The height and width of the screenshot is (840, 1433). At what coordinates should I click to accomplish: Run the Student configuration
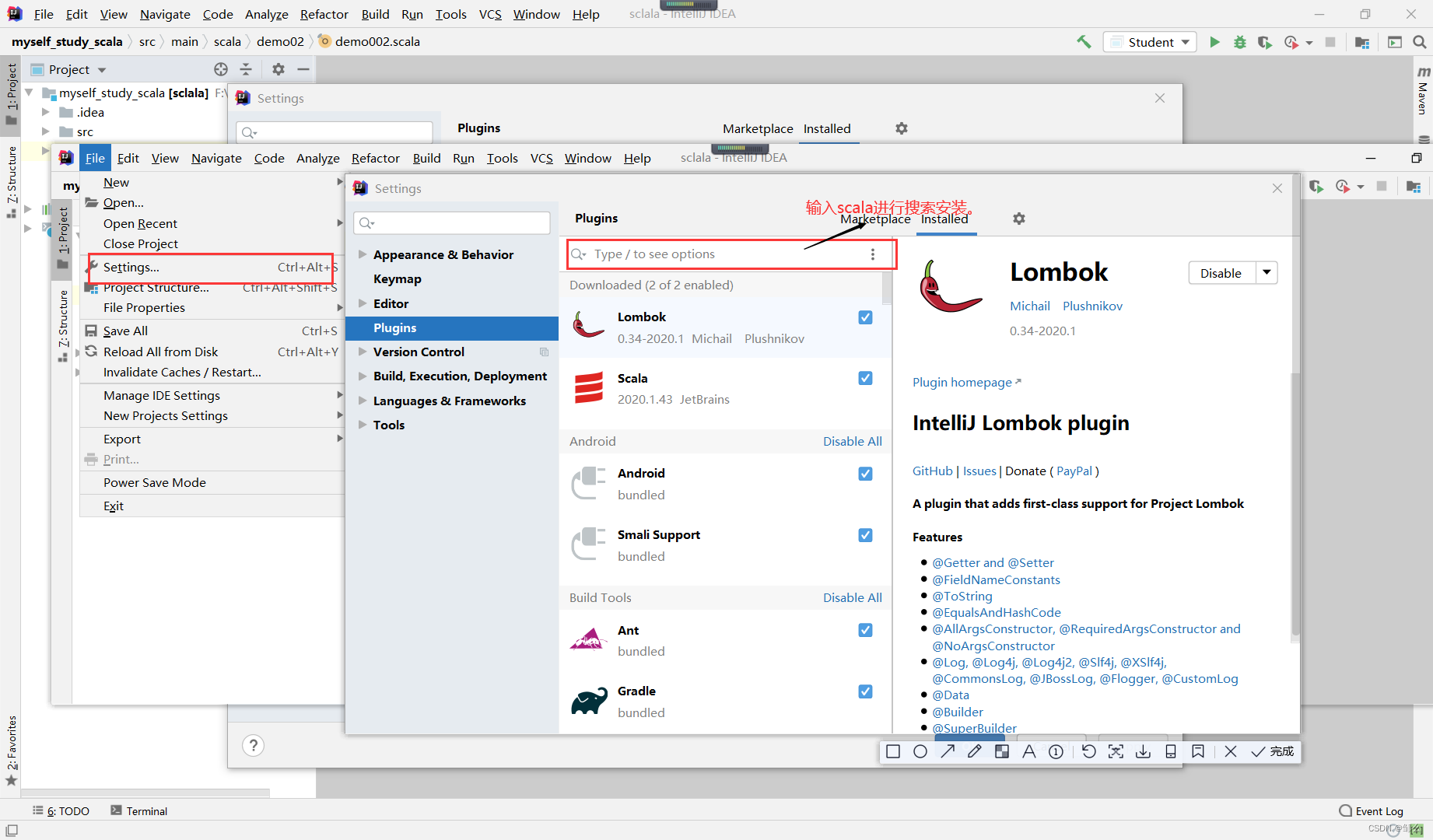point(1214,42)
